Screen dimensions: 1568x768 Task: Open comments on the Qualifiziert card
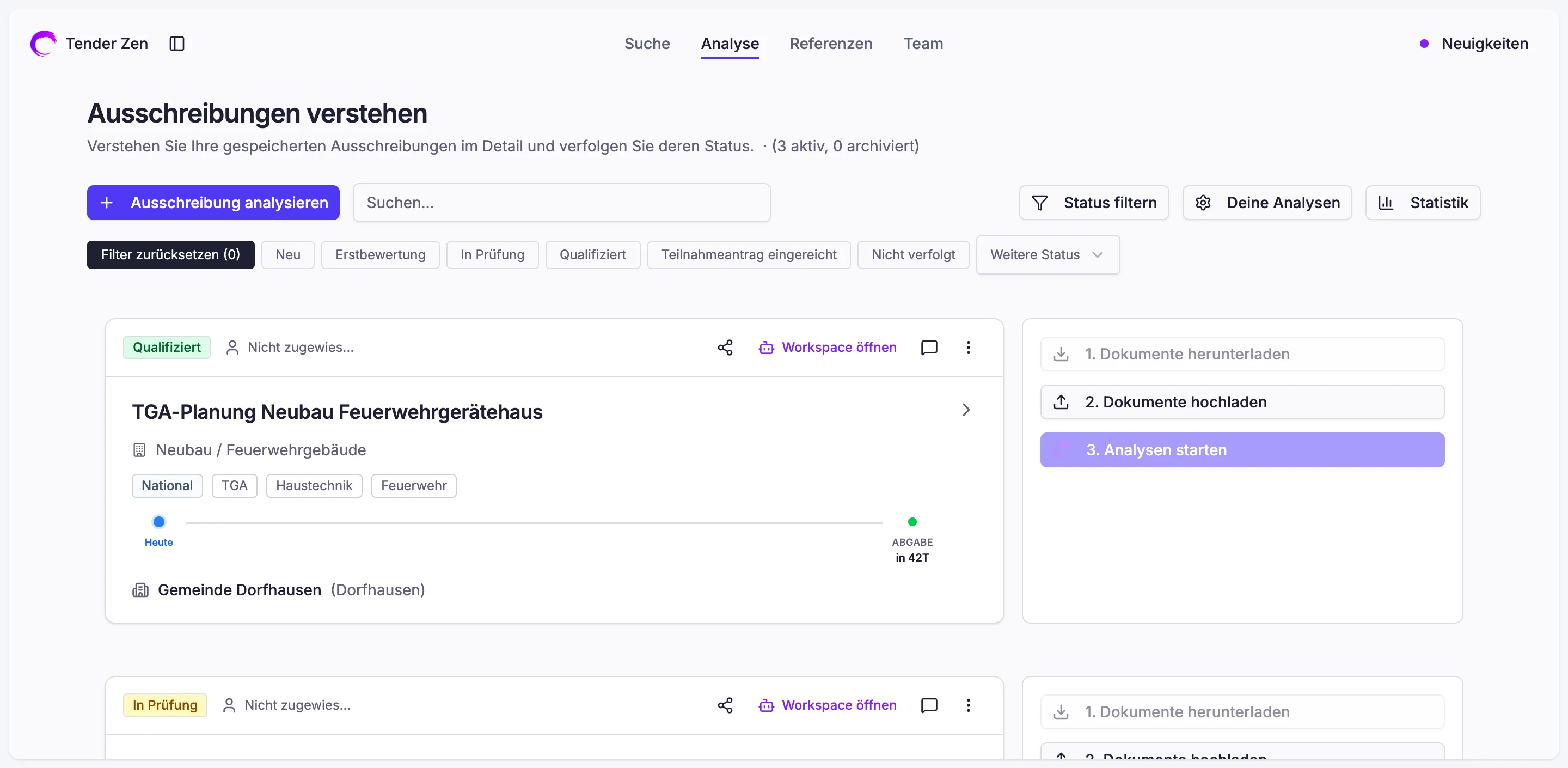click(929, 347)
